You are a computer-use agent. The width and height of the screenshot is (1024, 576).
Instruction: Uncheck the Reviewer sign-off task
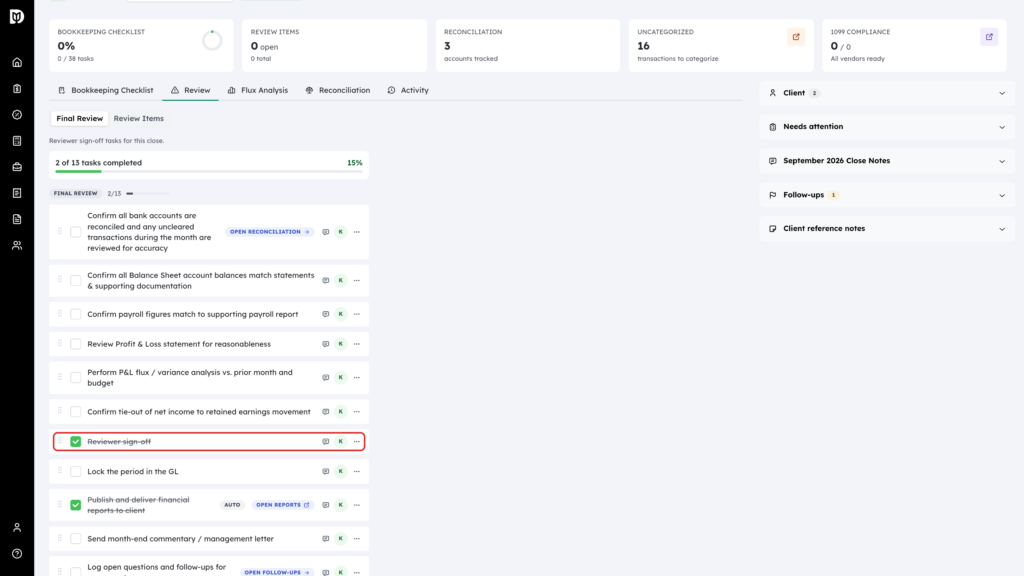click(x=76, y=441)
